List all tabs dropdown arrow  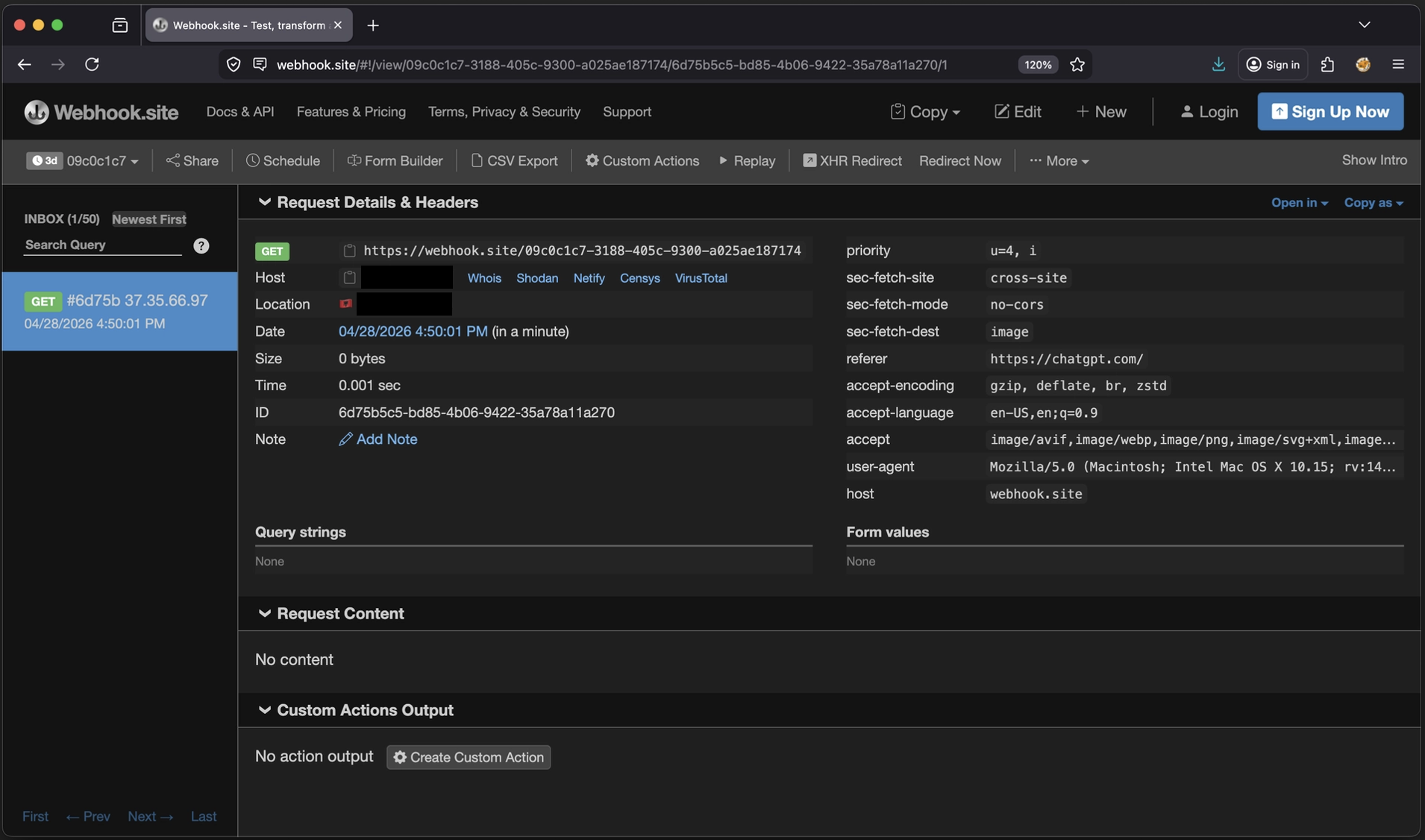(x=1364, y=25)
